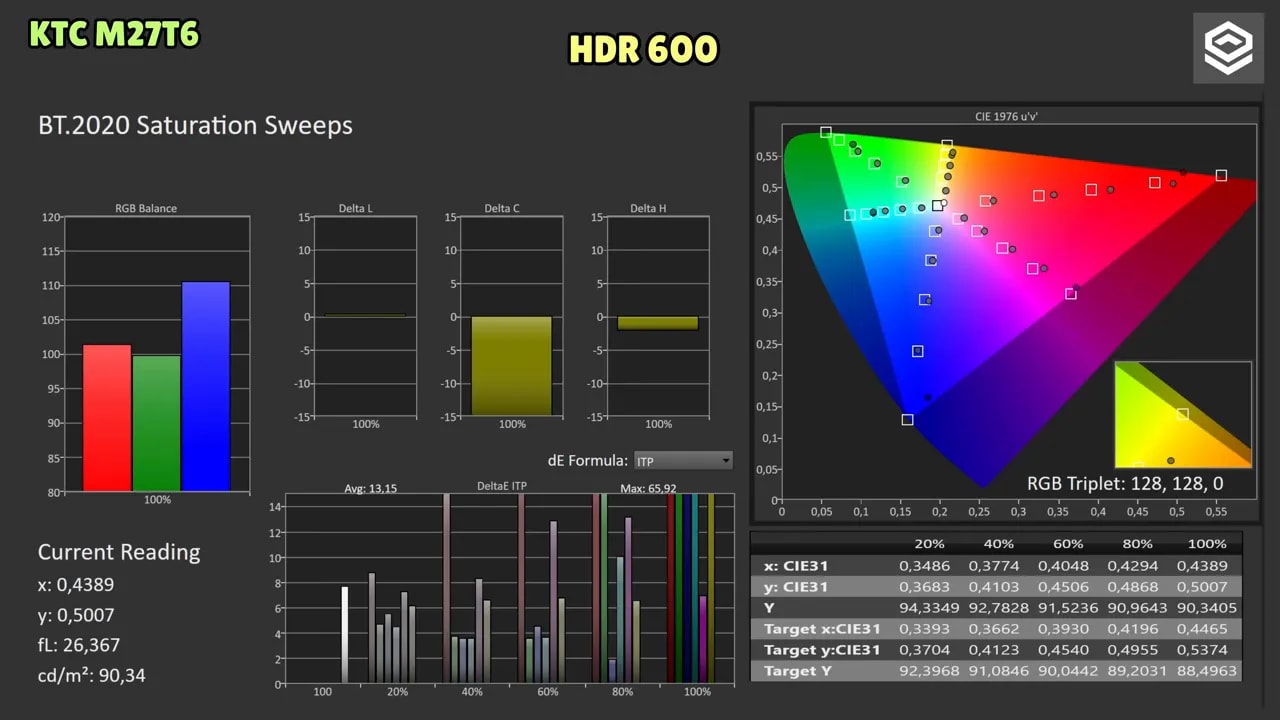Click the 'BT.2020 Saturation Sweeps' title
The image size is (1280, 720).
click(195, 125)
